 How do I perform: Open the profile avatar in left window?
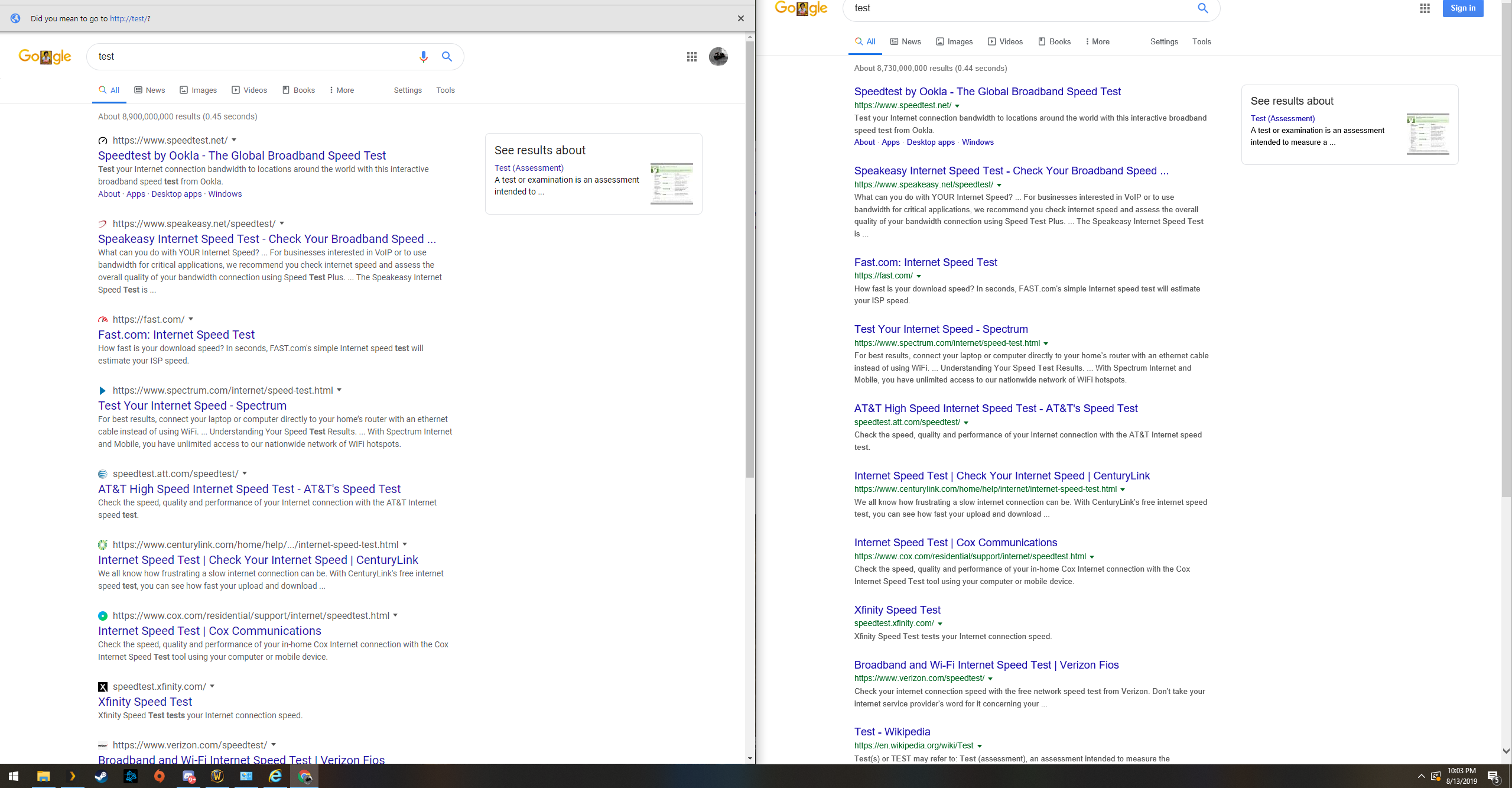pos(718,57)
